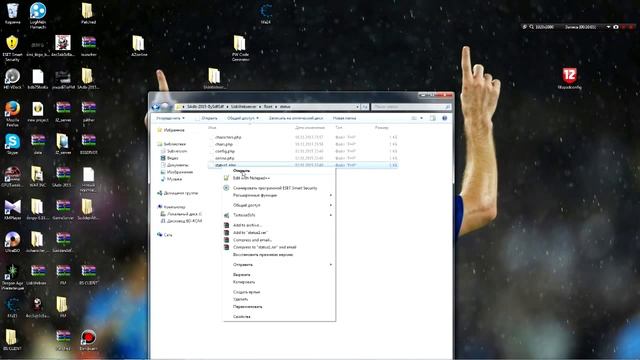Select the GameServer archive on the desktop
Viewport: 640px width, 360px height.
(x=63, y=209)
